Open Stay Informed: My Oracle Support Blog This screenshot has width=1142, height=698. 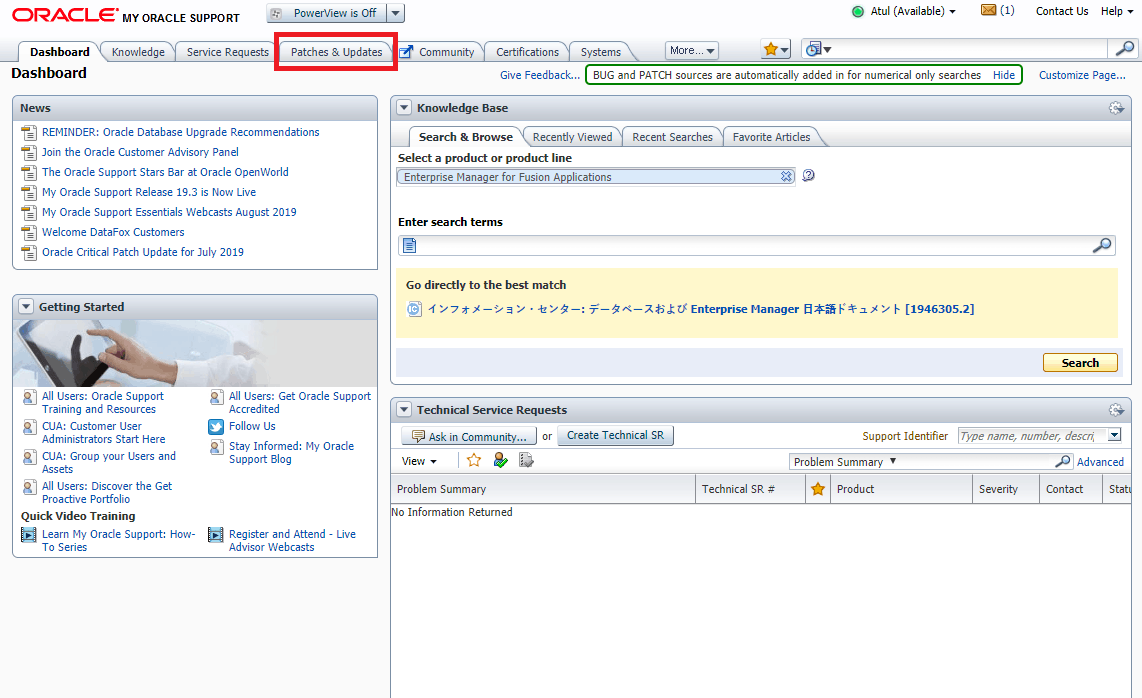(291, 452)
